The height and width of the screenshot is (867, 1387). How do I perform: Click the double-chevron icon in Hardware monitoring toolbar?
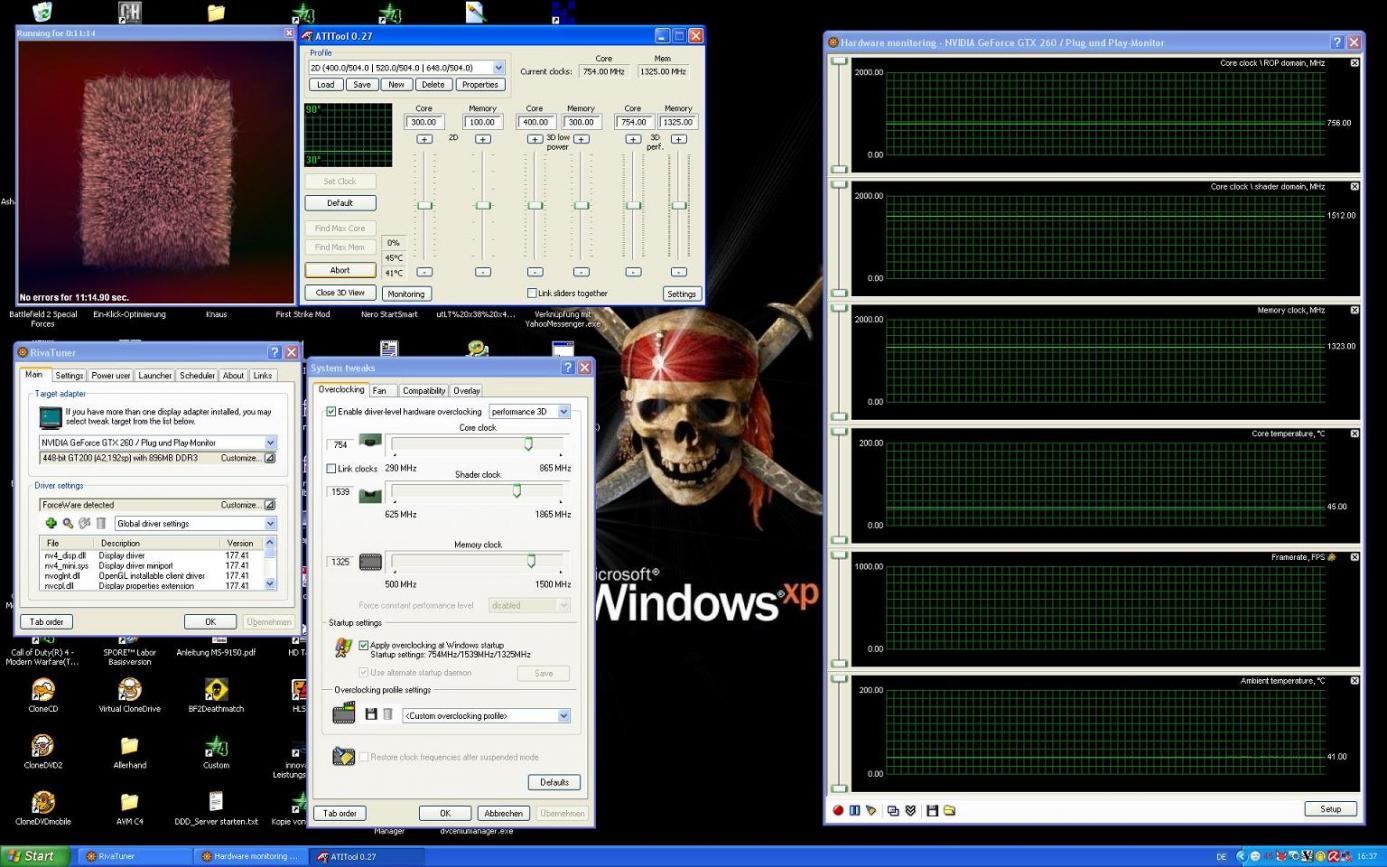[x=910, y=810]
